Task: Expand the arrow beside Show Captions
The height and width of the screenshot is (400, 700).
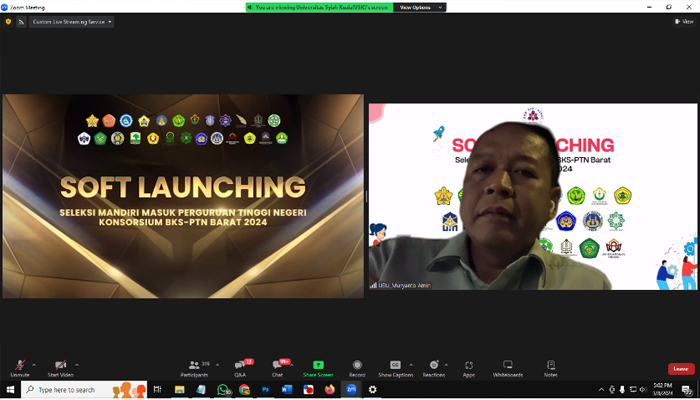Action: click(x=411, y=365)
